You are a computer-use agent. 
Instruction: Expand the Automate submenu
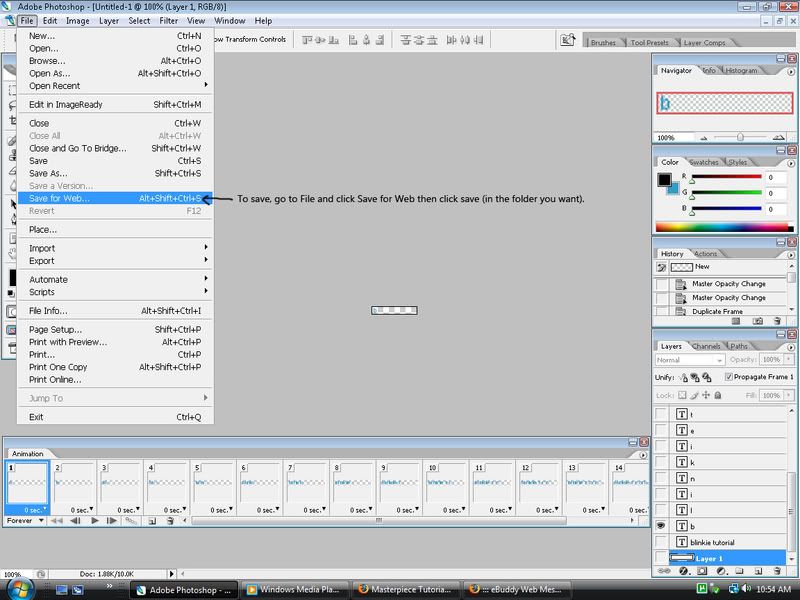pos(115,280)
